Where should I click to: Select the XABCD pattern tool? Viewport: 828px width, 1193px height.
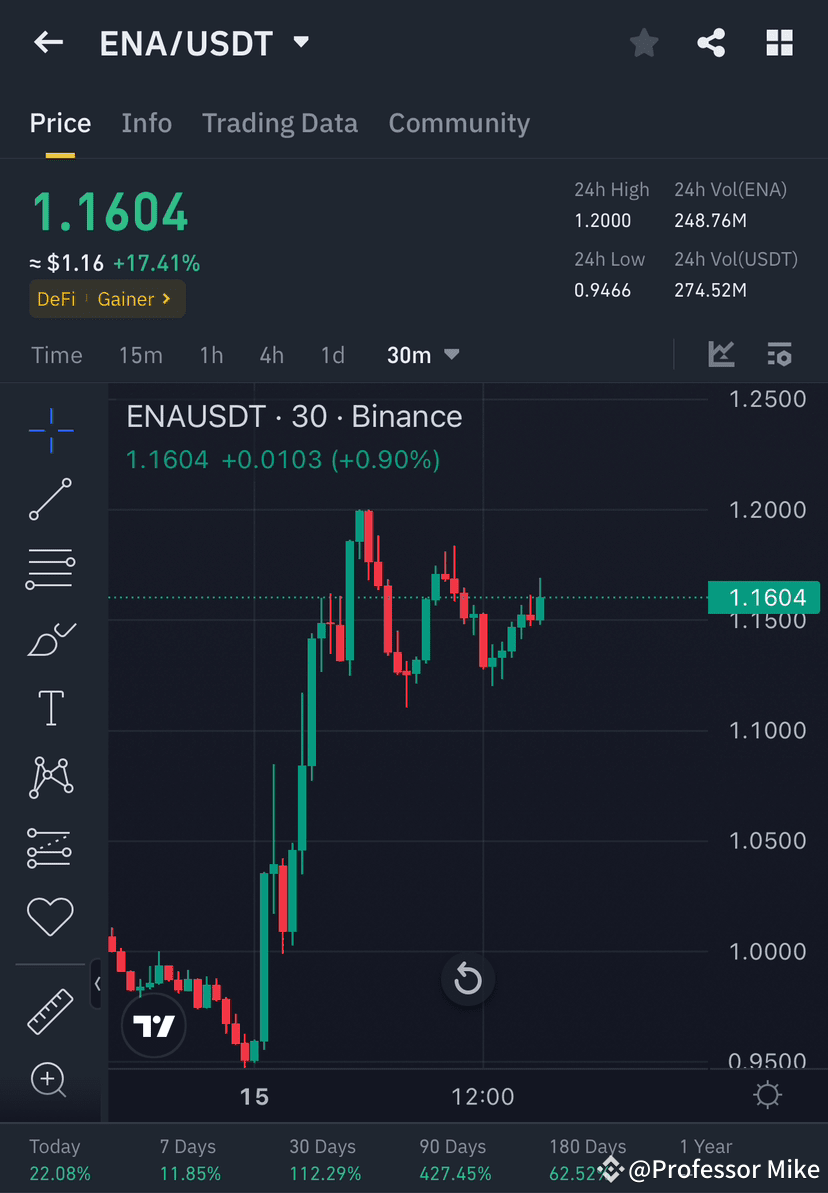[51, 777]
